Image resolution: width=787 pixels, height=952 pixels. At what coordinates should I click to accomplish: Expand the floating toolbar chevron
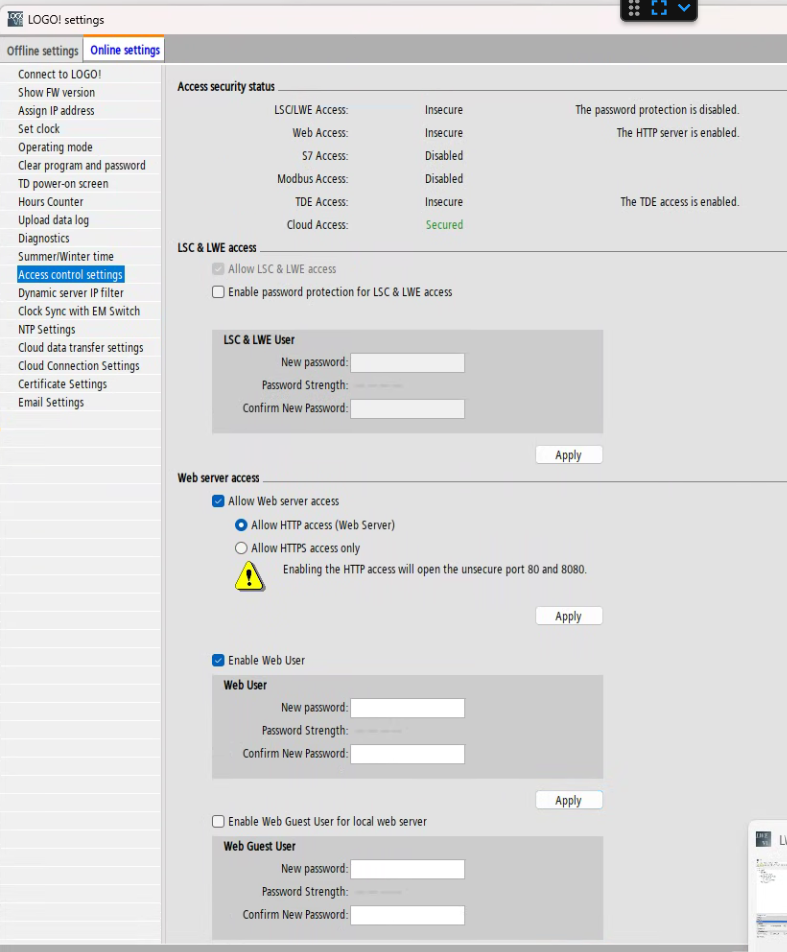684,8
